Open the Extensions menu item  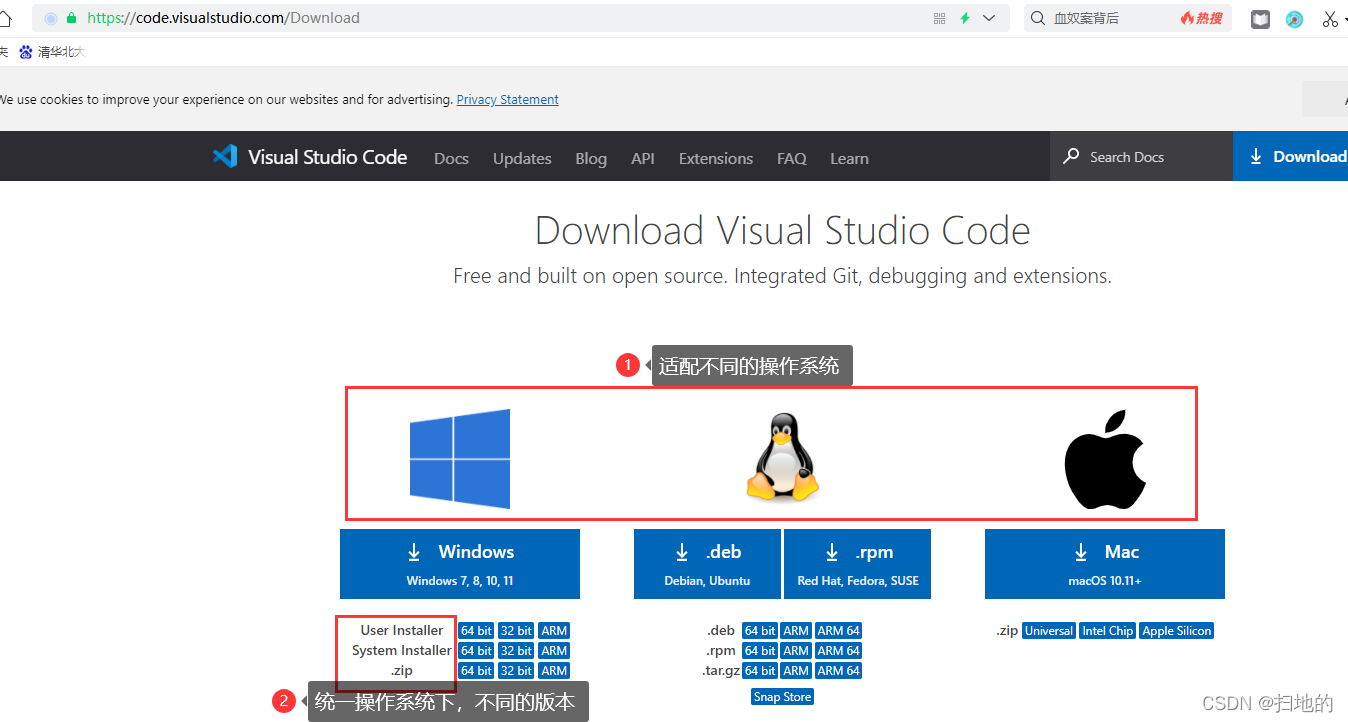(x=716, y=158)
